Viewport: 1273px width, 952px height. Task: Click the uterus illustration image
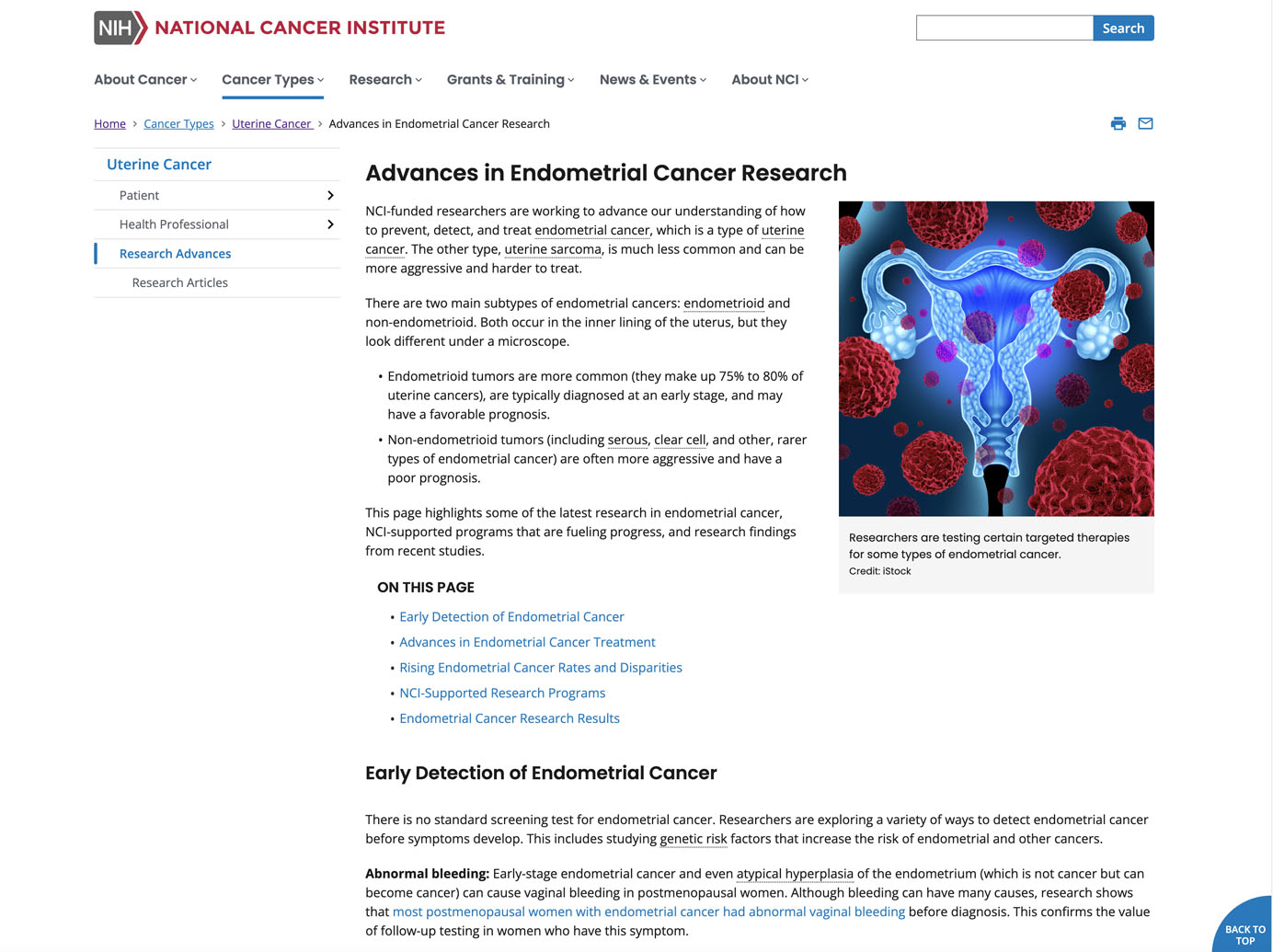[x=995, y=359]
